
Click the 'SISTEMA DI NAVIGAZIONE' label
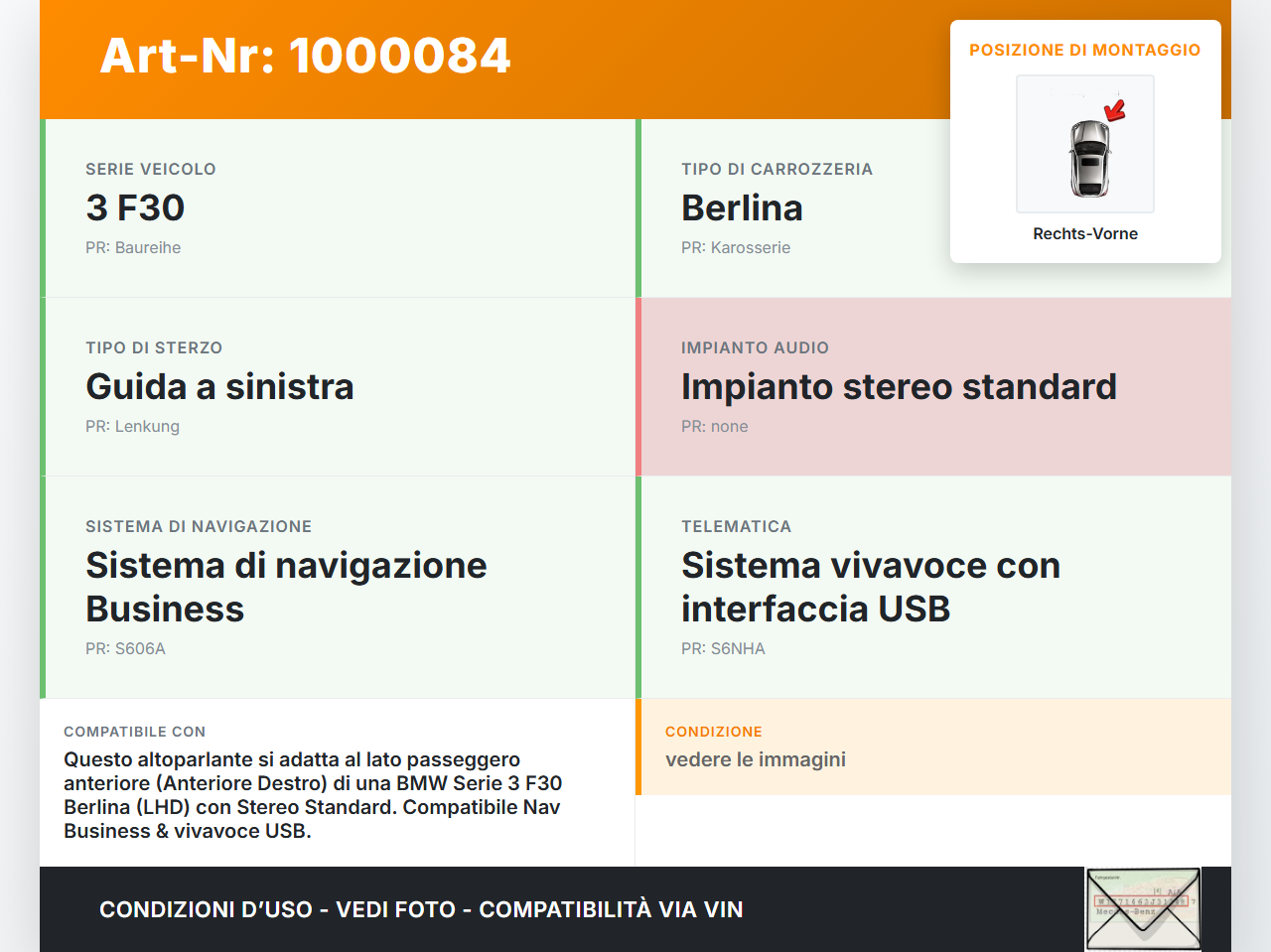[199, 526]
